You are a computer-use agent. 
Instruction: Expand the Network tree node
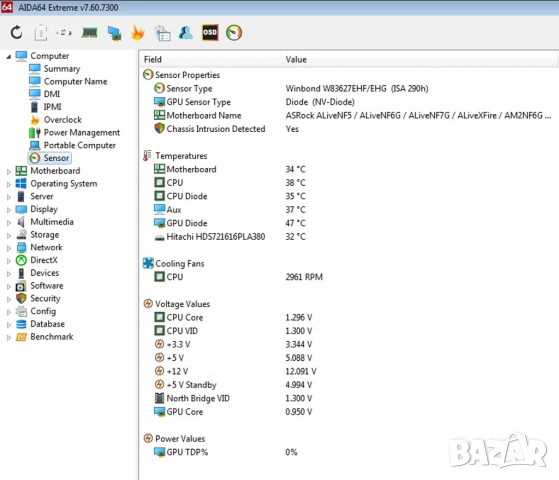(x=9, y=248)
